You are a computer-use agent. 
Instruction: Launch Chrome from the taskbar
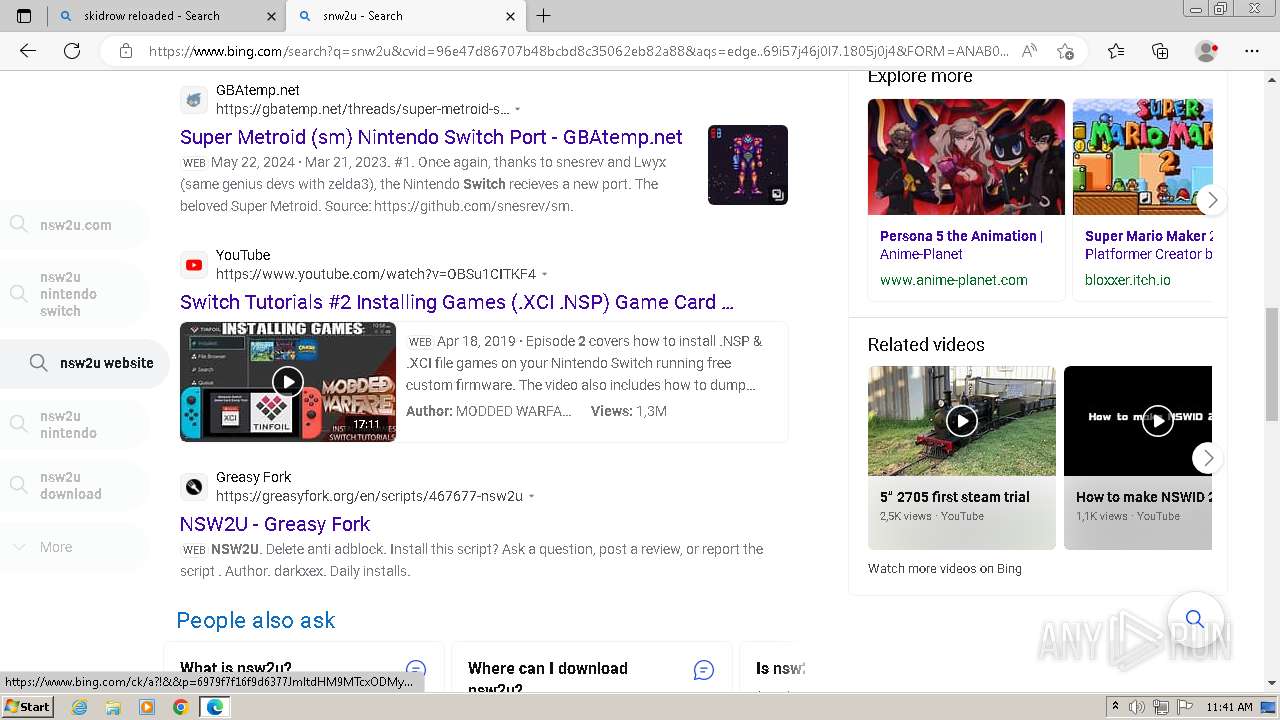180,707
